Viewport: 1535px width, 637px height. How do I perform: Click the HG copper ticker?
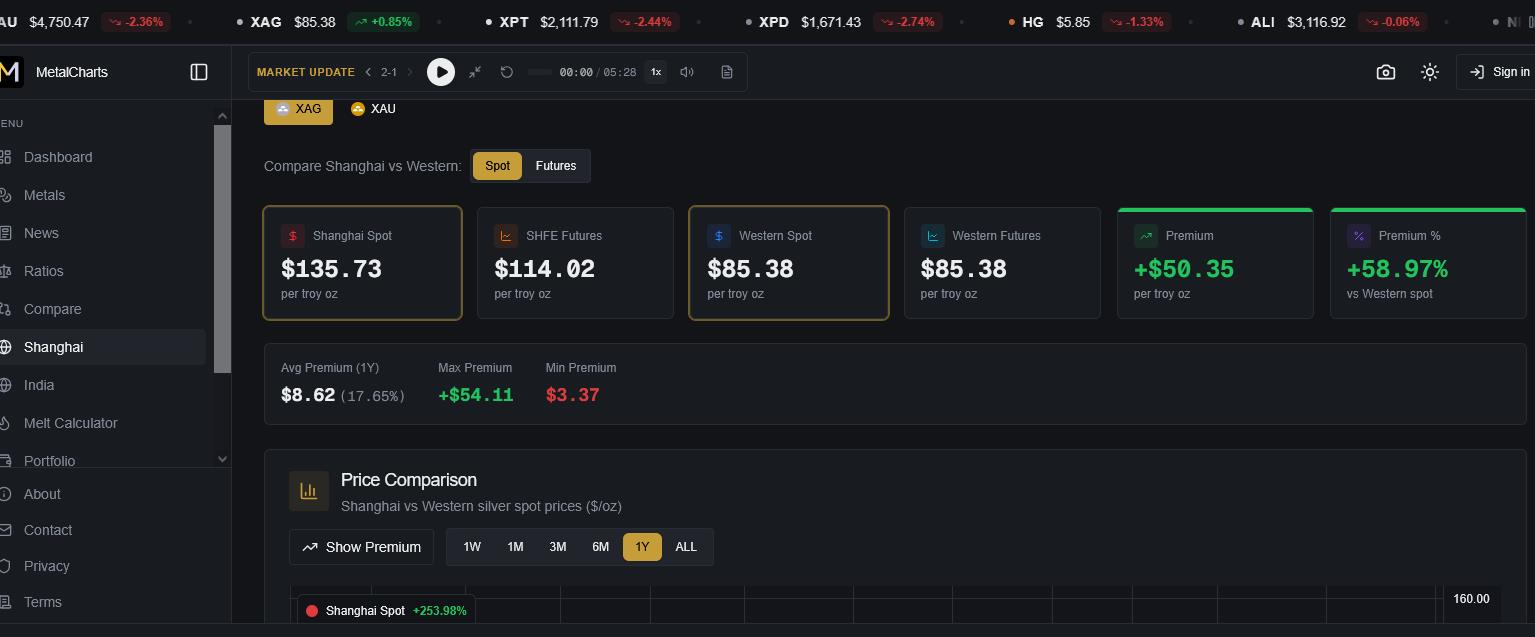(1090, 22)
